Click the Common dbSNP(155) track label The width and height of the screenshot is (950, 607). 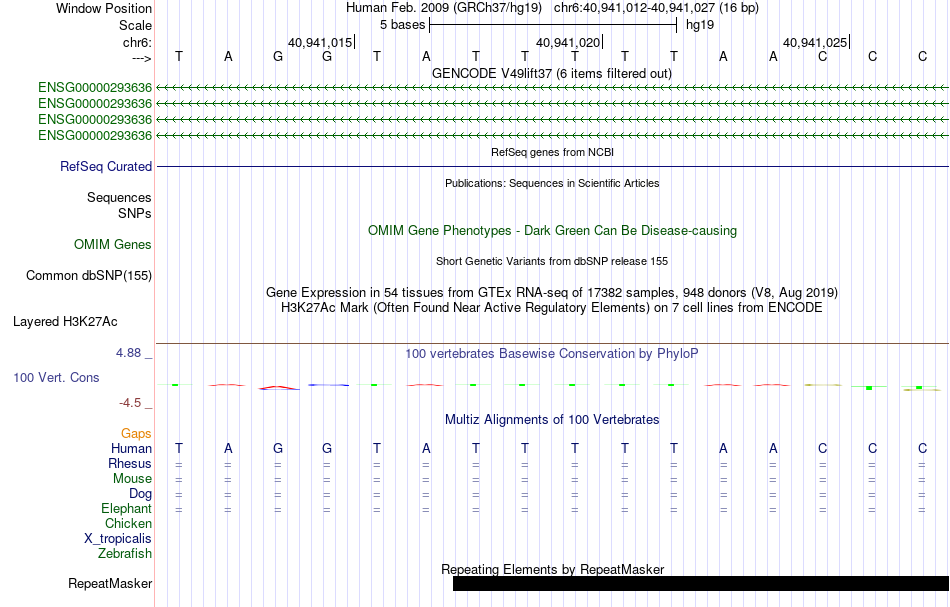click(89, 275)
